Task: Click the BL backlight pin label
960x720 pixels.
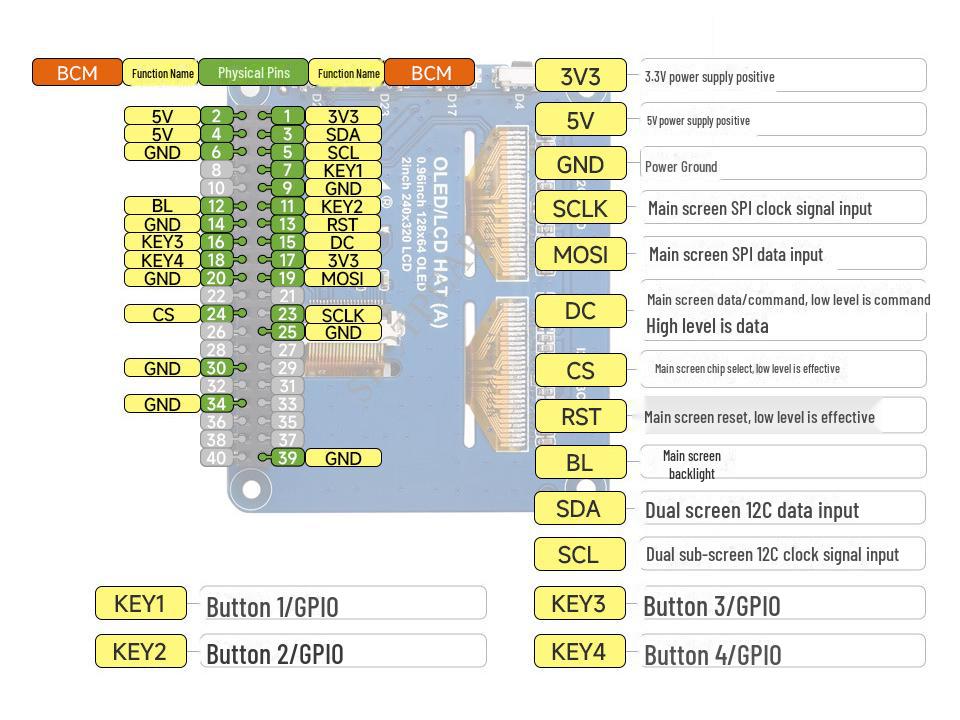Action: point(580,461)
